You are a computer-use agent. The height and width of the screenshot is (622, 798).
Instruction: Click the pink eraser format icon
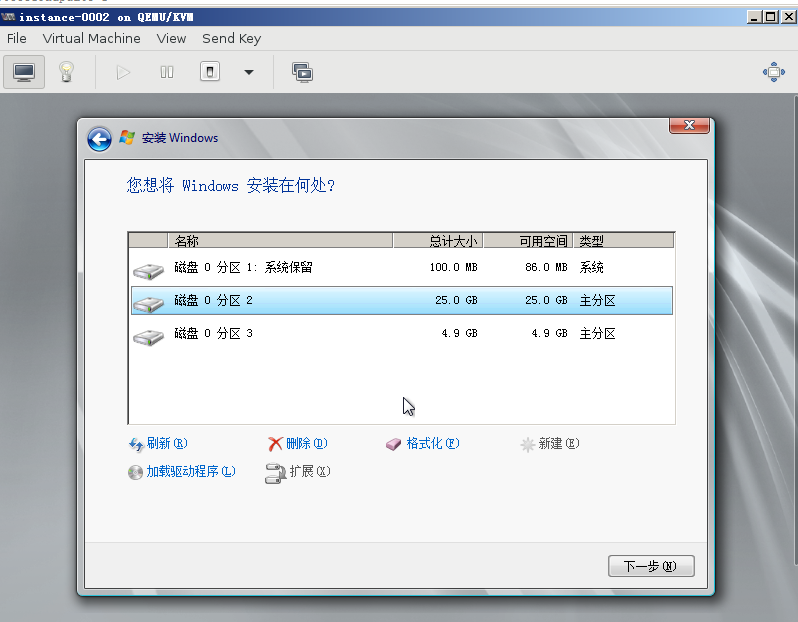[393, 445]
